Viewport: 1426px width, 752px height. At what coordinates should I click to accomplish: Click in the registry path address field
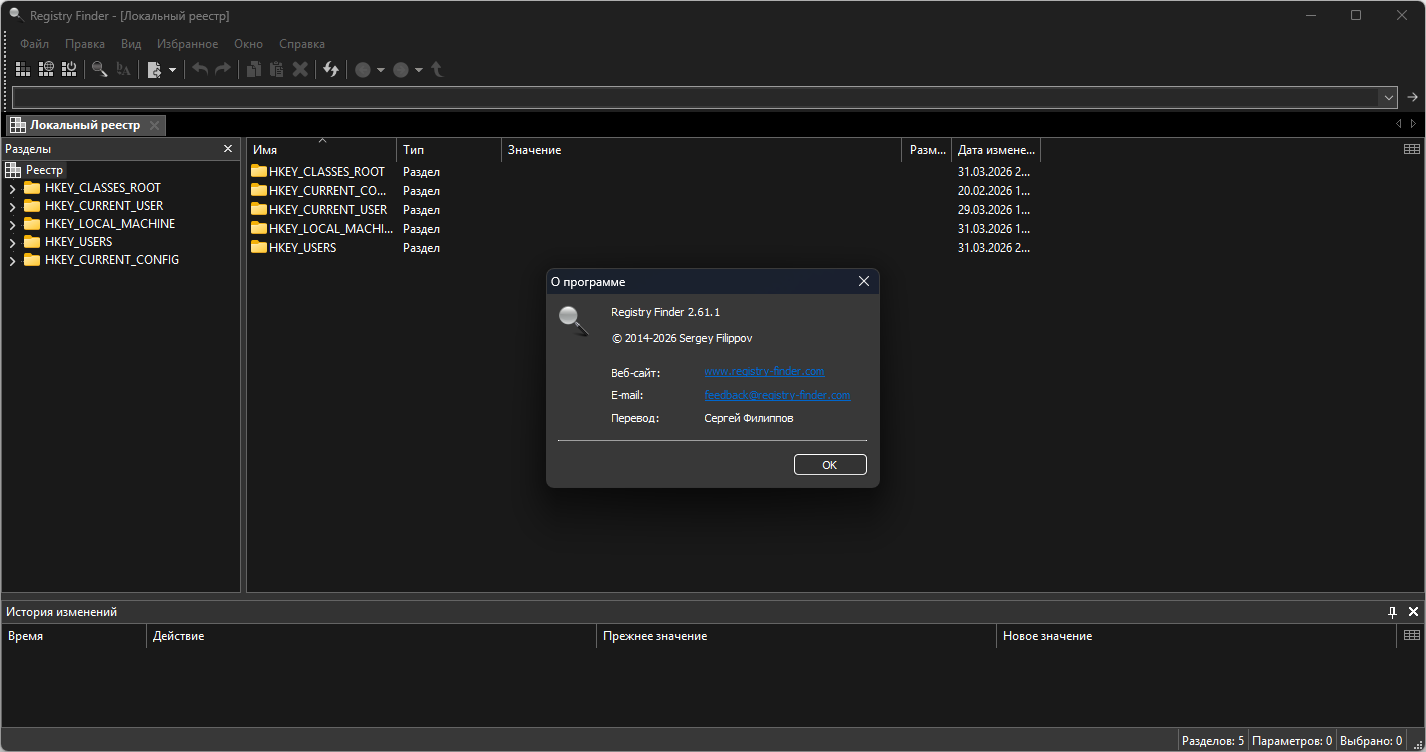point(690,97)
